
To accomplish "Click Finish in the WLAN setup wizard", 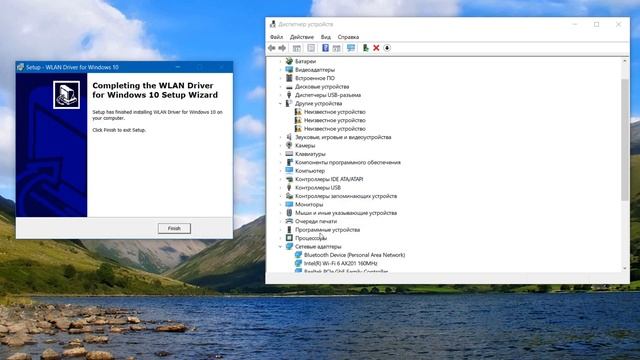I will pos(174,229).
